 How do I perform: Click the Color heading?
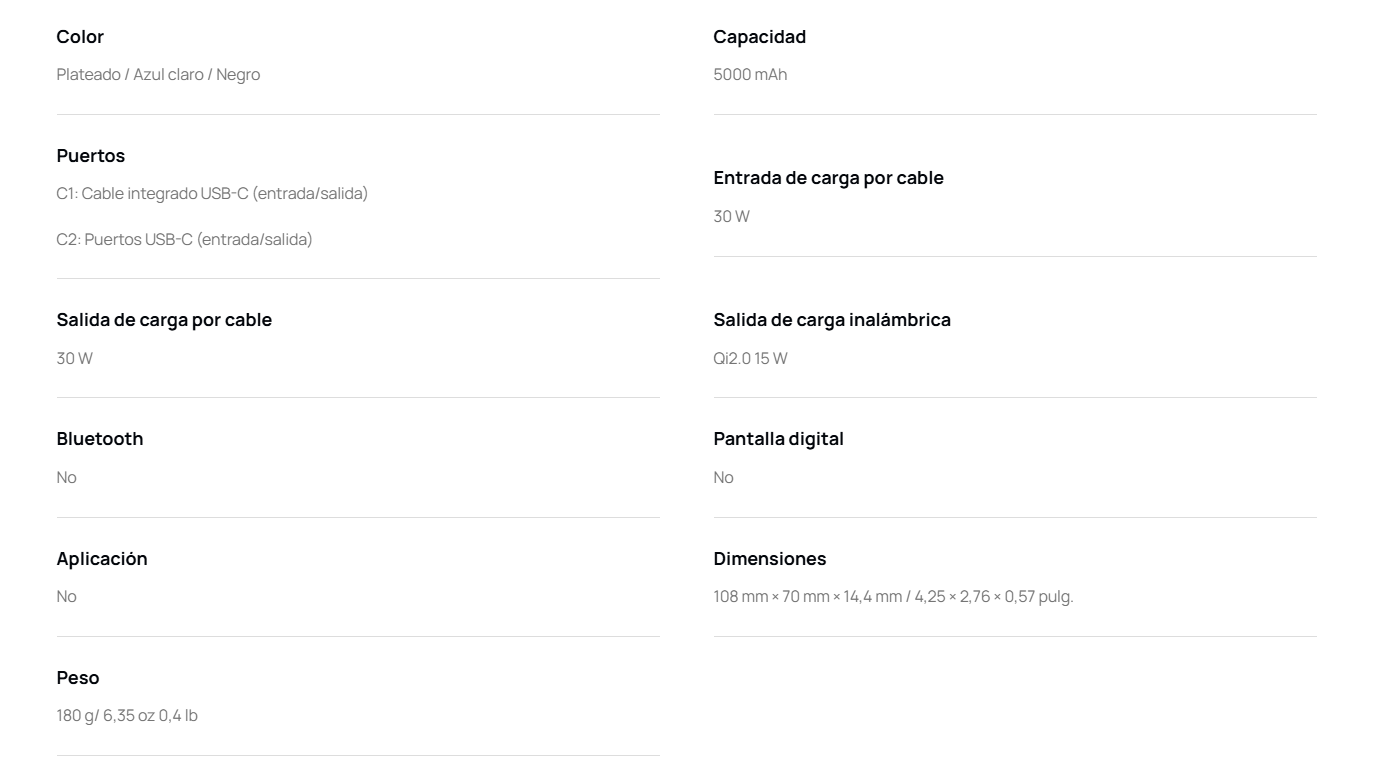tap(80, 37)
